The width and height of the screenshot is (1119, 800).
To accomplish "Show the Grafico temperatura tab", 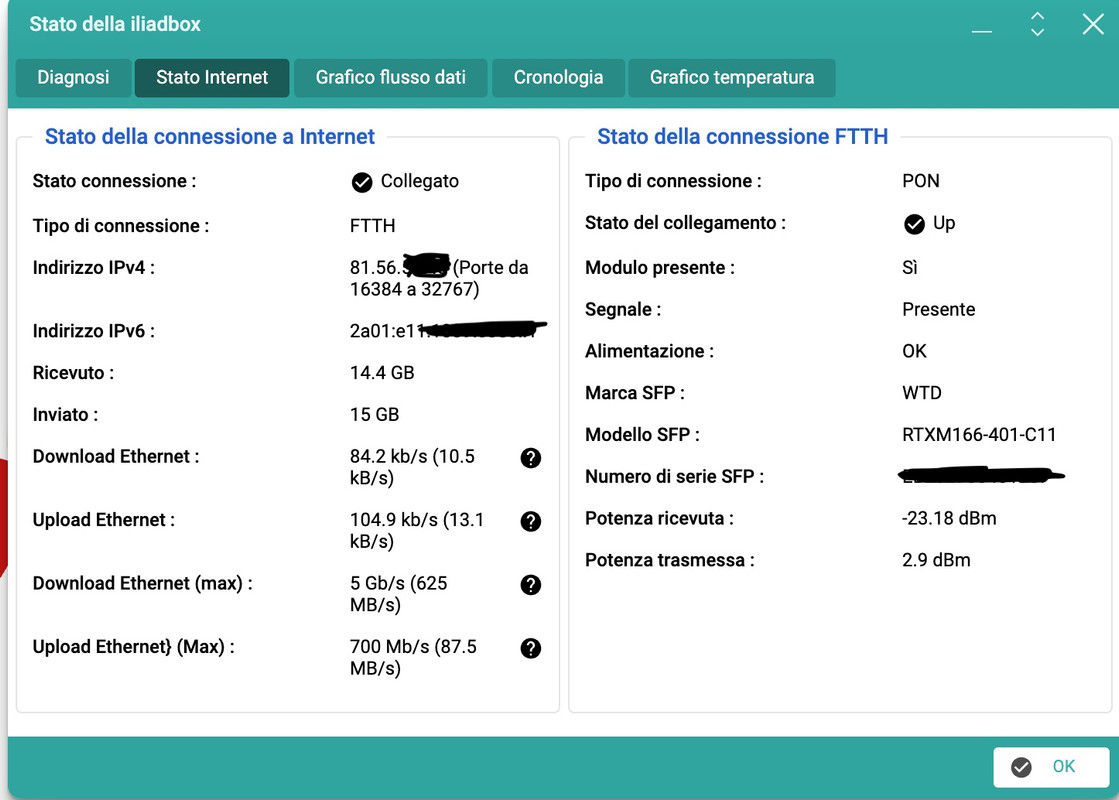I will [x=731, y=78].
